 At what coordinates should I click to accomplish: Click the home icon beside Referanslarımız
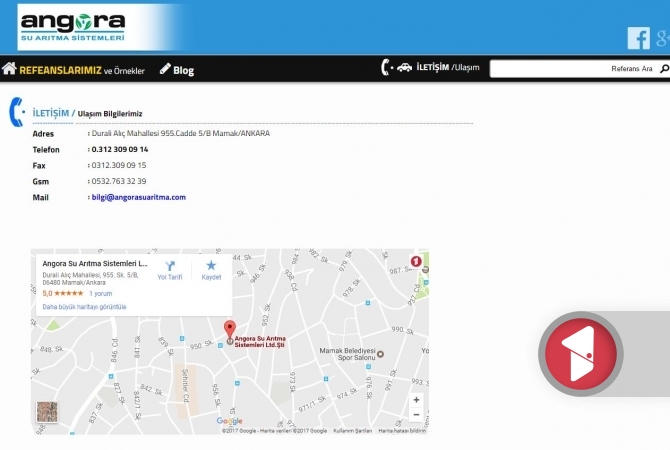9,68
